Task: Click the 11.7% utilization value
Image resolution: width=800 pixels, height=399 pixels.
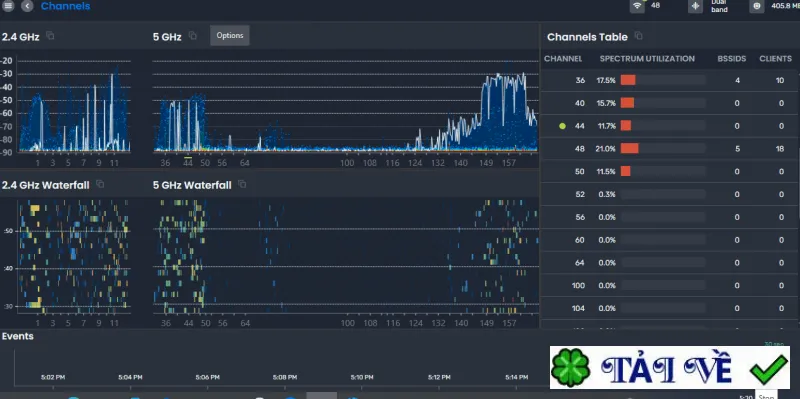Action: pos(607,126)
